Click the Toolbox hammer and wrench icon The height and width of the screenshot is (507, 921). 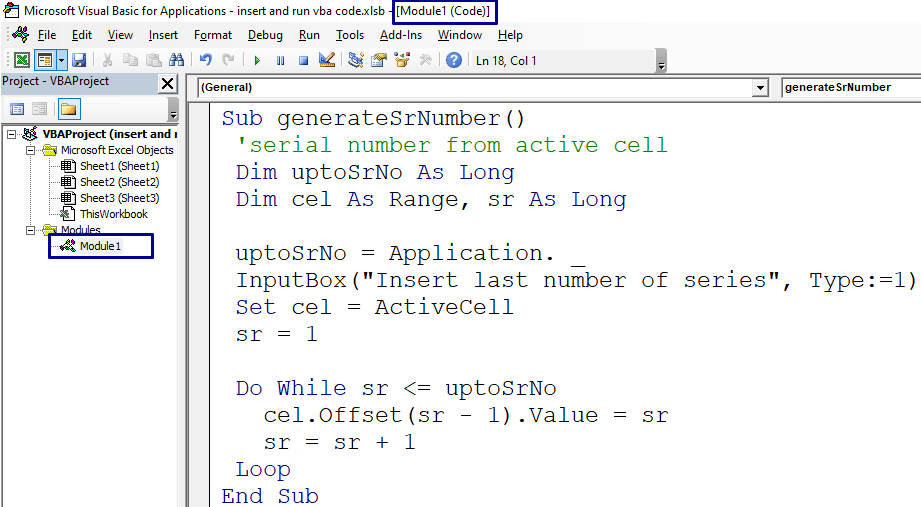click(x=425, y=60)
